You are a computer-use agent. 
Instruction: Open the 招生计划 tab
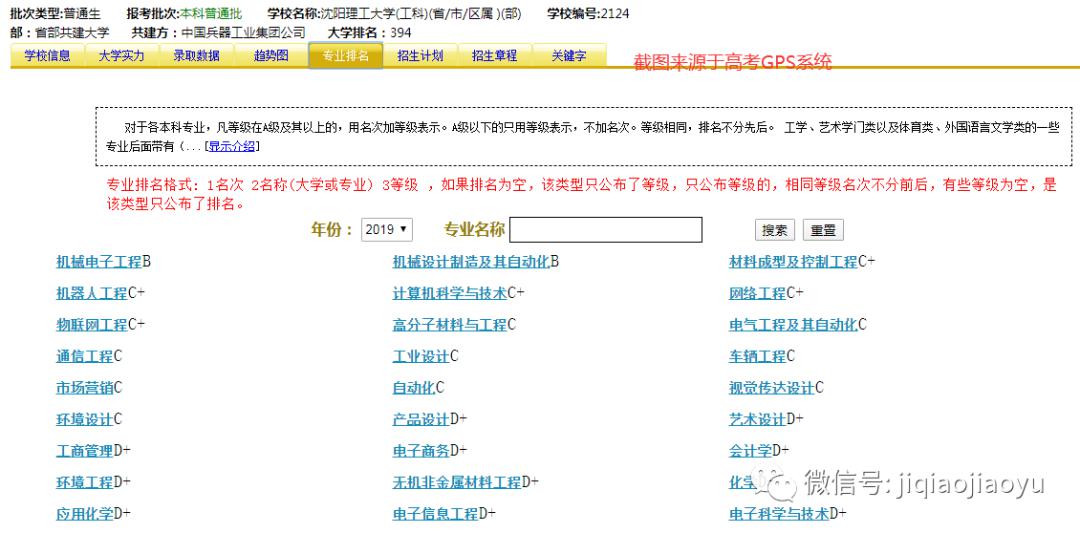[x=420, y=56]
